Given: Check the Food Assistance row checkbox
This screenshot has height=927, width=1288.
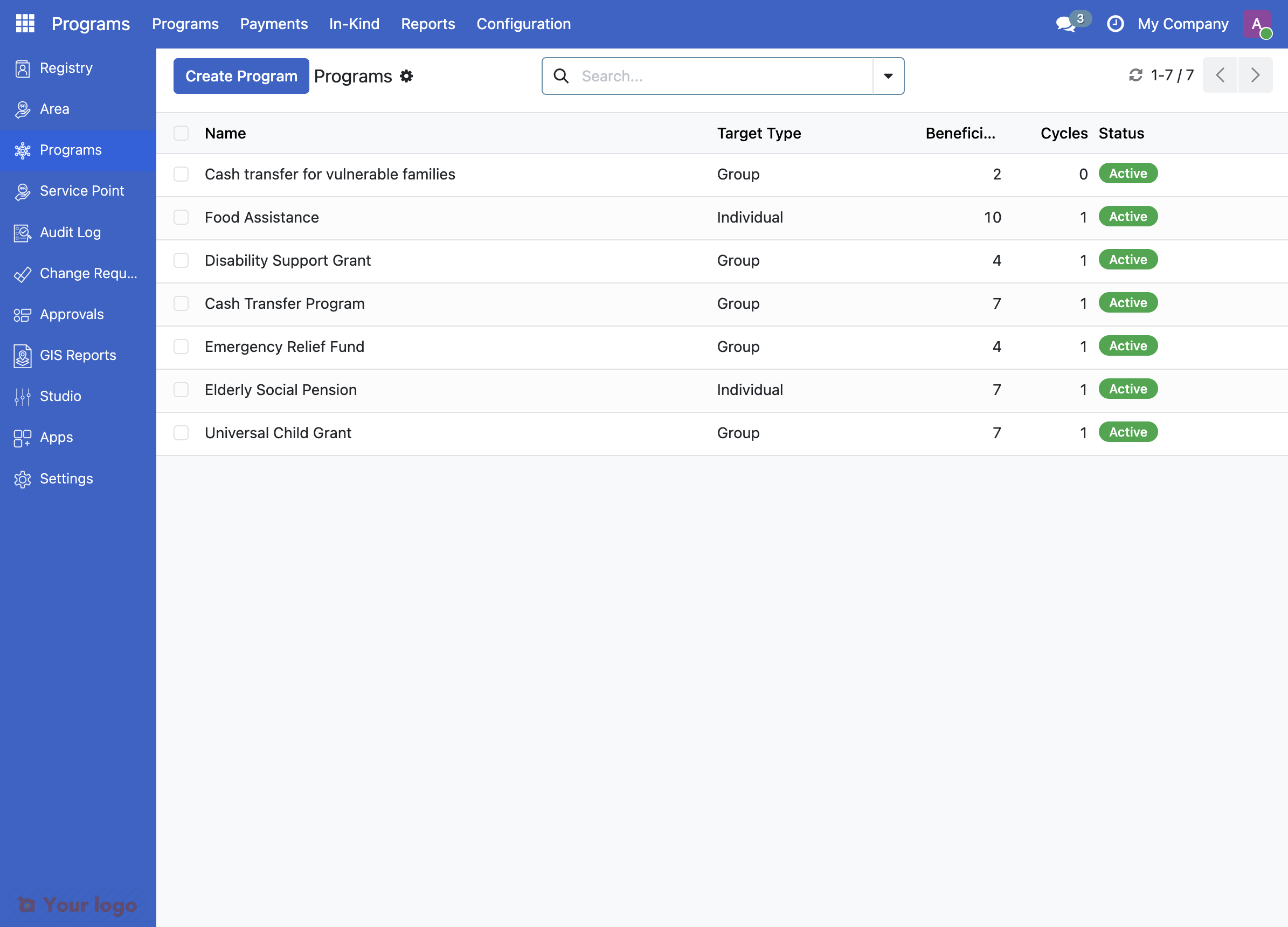Looking at the screenshot, I should (x=181, y=217).
